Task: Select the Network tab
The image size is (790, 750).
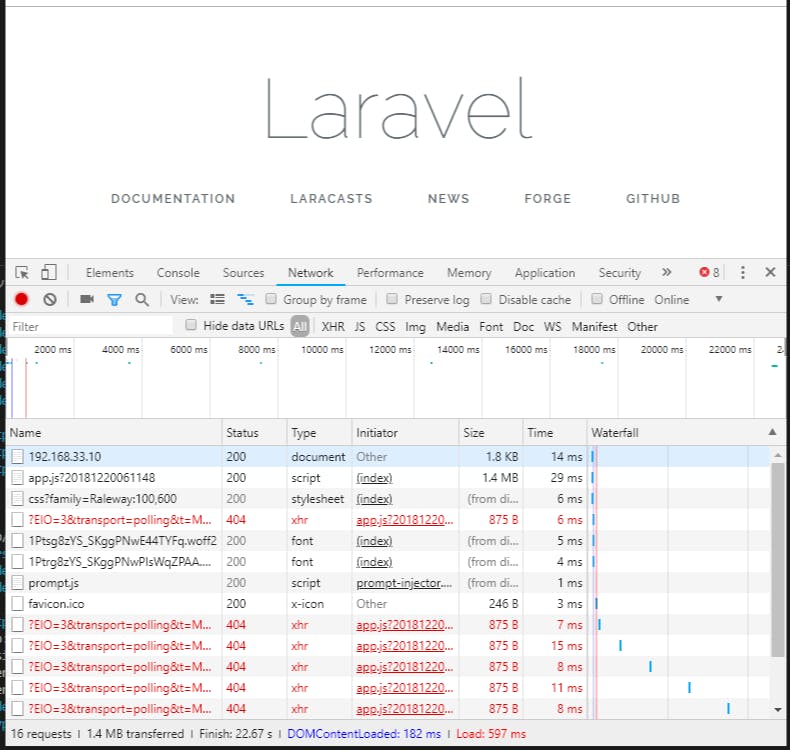Action: 310,272
